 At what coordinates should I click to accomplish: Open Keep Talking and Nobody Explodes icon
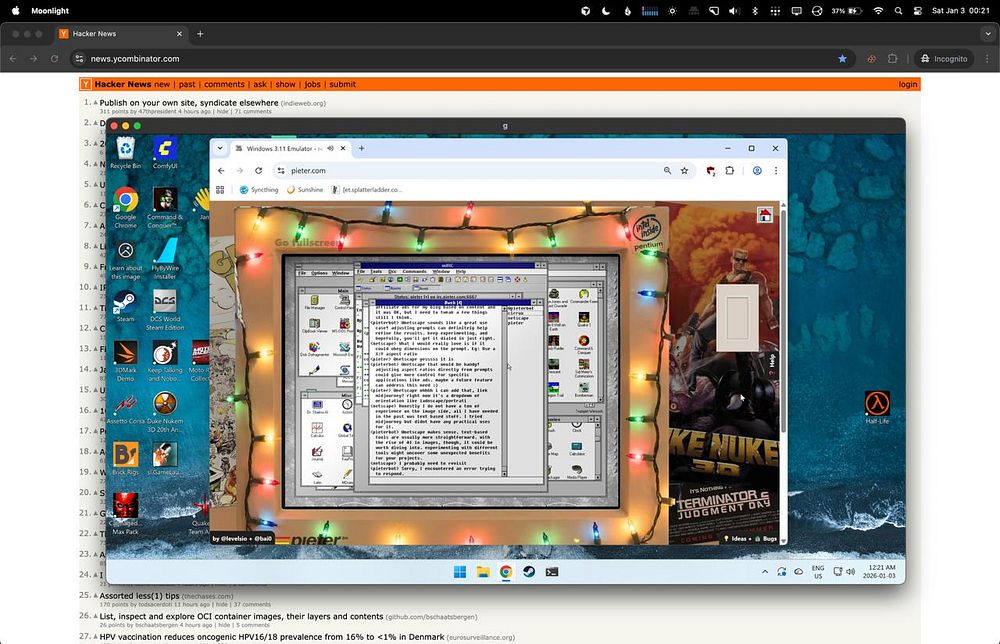coord(165,361)
